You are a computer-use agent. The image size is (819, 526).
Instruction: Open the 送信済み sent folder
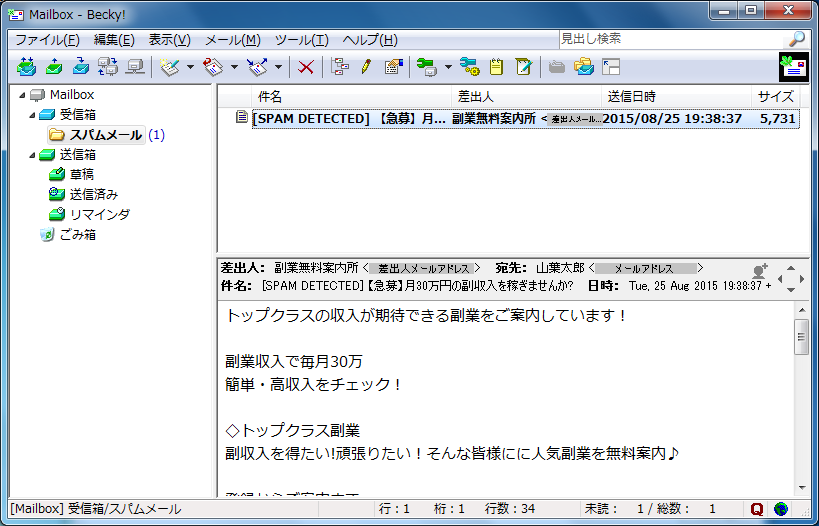[94, 194]
